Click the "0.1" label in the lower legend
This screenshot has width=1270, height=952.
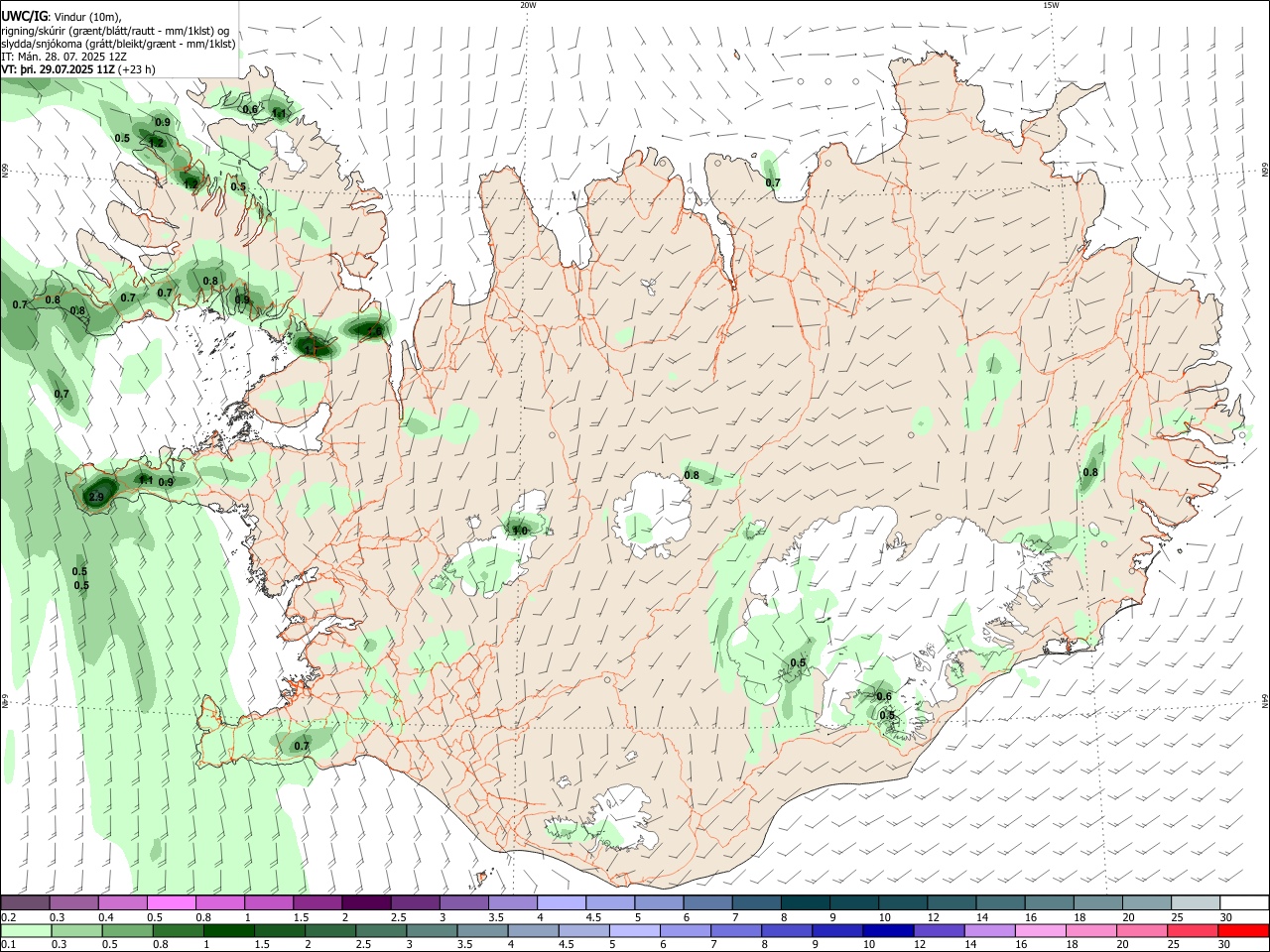click(8, 944)
